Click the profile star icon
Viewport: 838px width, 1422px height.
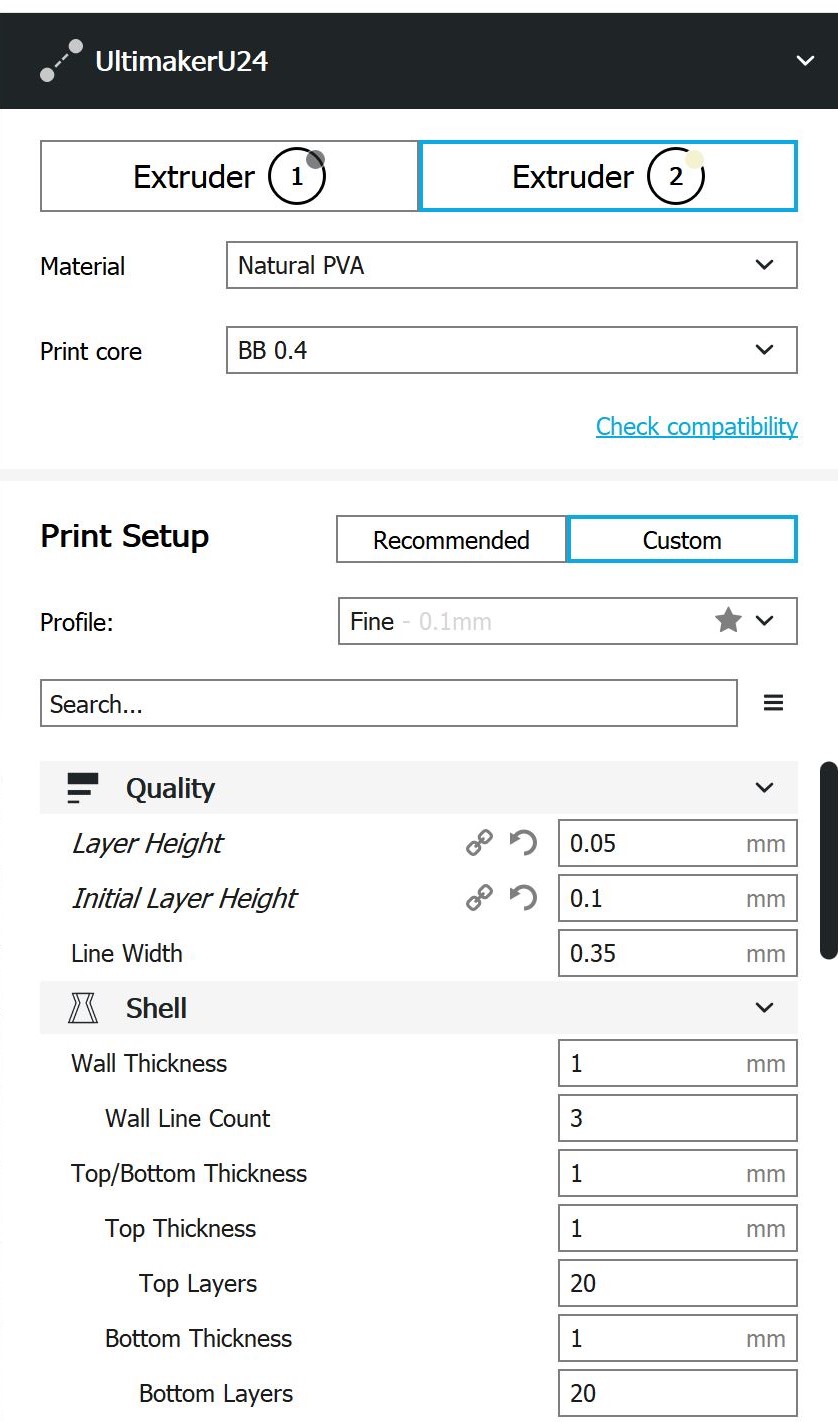pyautogui.click(x=728, y=621)
